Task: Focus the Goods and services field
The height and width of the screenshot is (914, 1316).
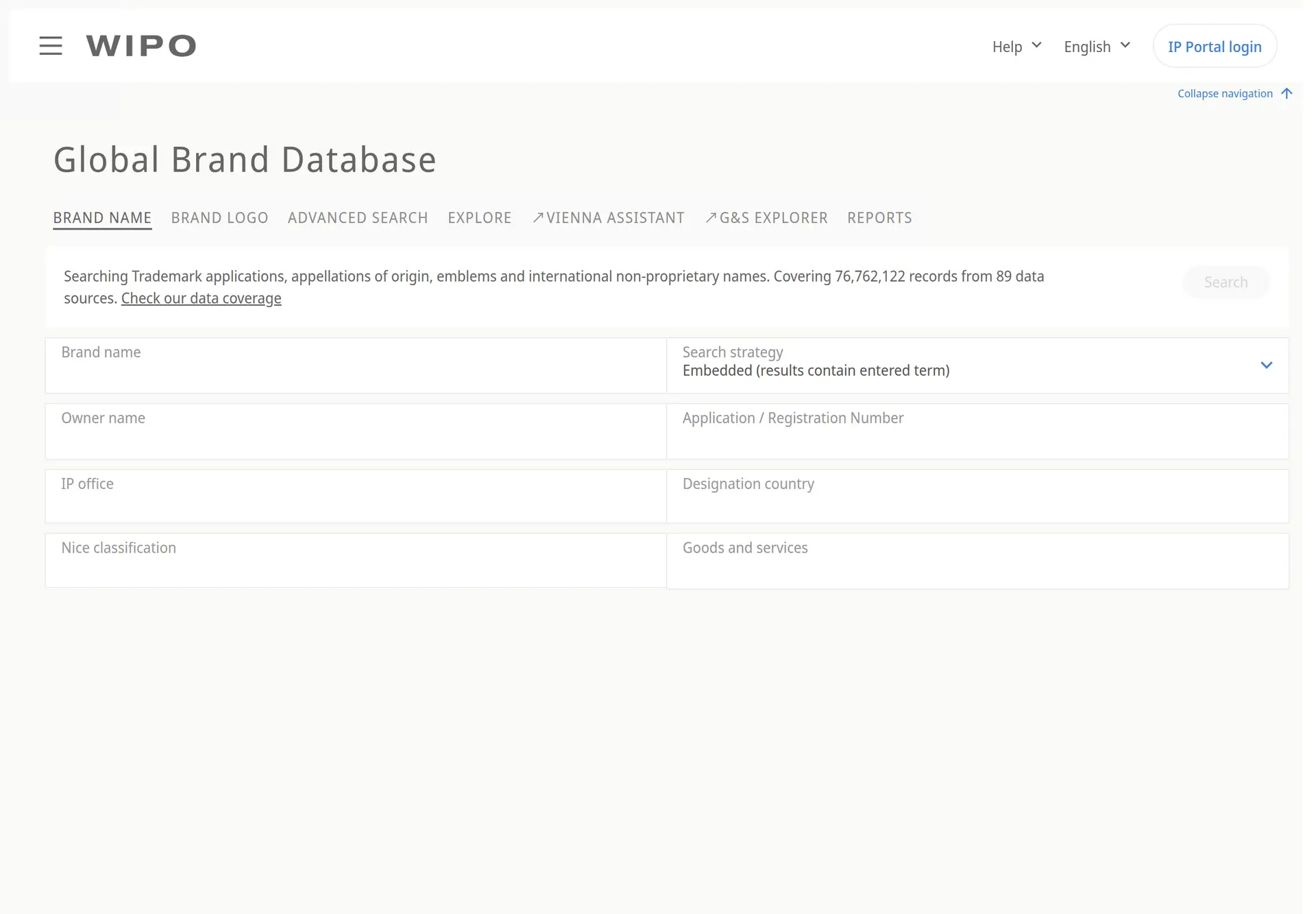Action: pos(977,561)
